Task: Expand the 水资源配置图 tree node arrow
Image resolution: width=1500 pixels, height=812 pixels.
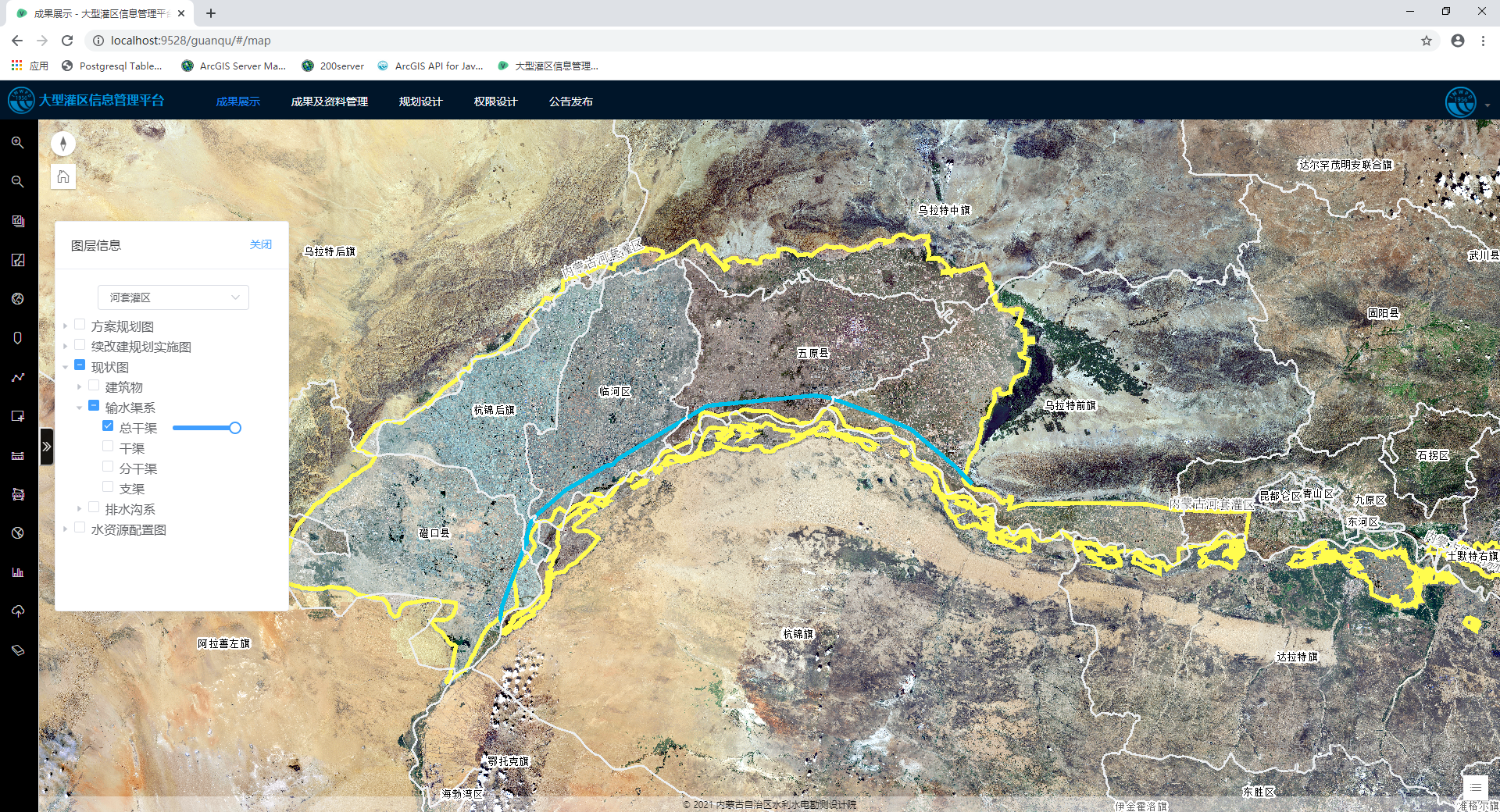Action: tap(66, 529)
